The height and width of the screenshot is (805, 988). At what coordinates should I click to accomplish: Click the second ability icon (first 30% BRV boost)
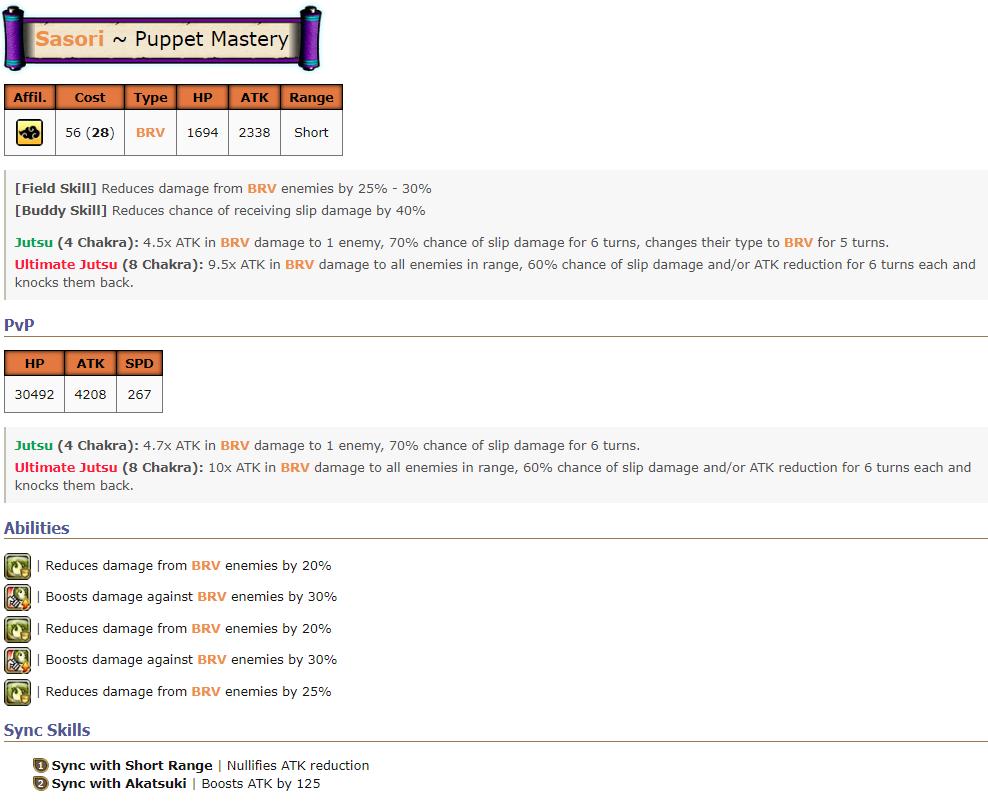click(18, 597)
